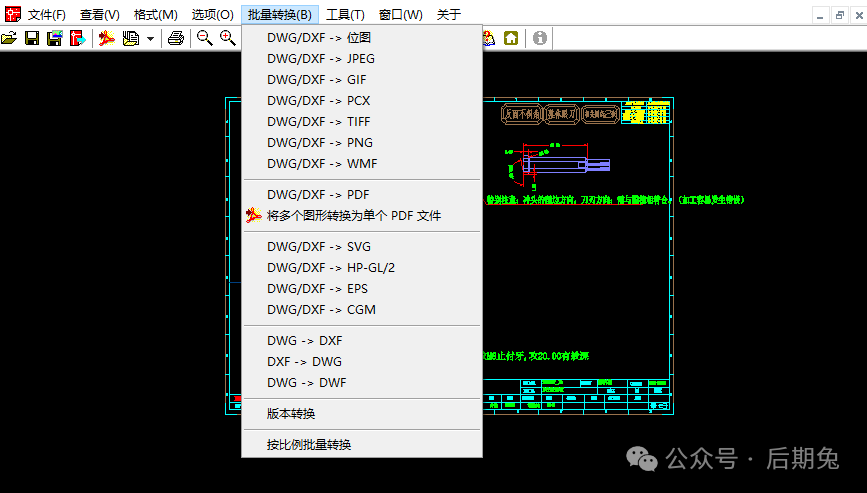Click the printer icon
Viewport: 867px width, 493px height.
point(176,38)
